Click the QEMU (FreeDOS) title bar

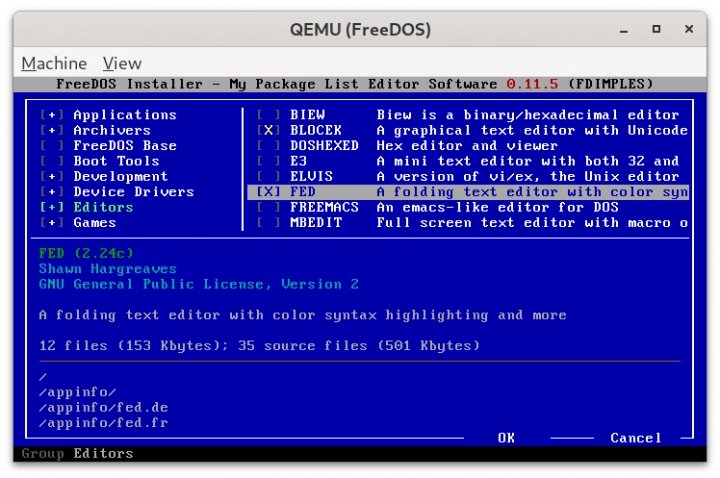point(360,30)
